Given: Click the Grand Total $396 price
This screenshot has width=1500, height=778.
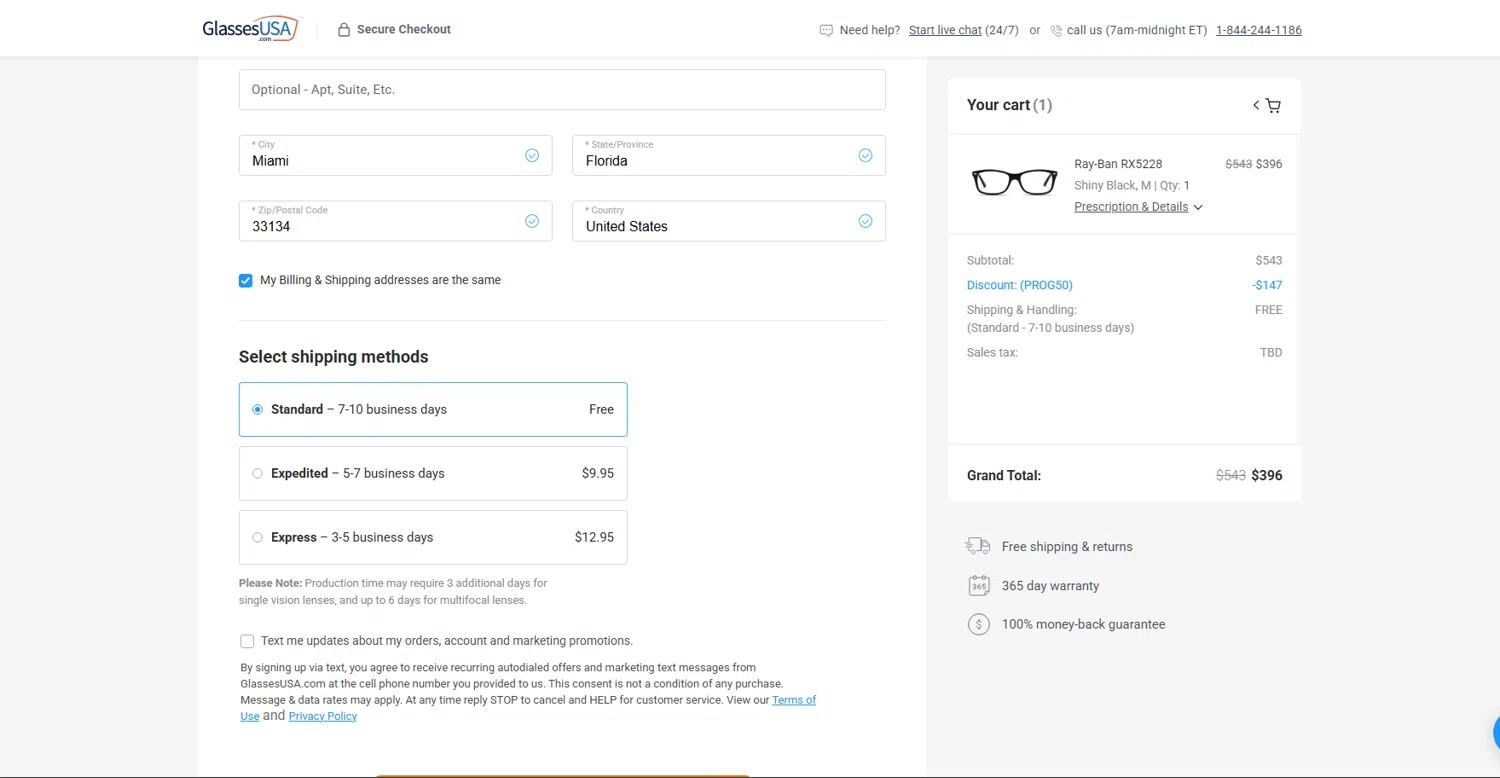Looking at the screenshot, I should (1267, 475).
